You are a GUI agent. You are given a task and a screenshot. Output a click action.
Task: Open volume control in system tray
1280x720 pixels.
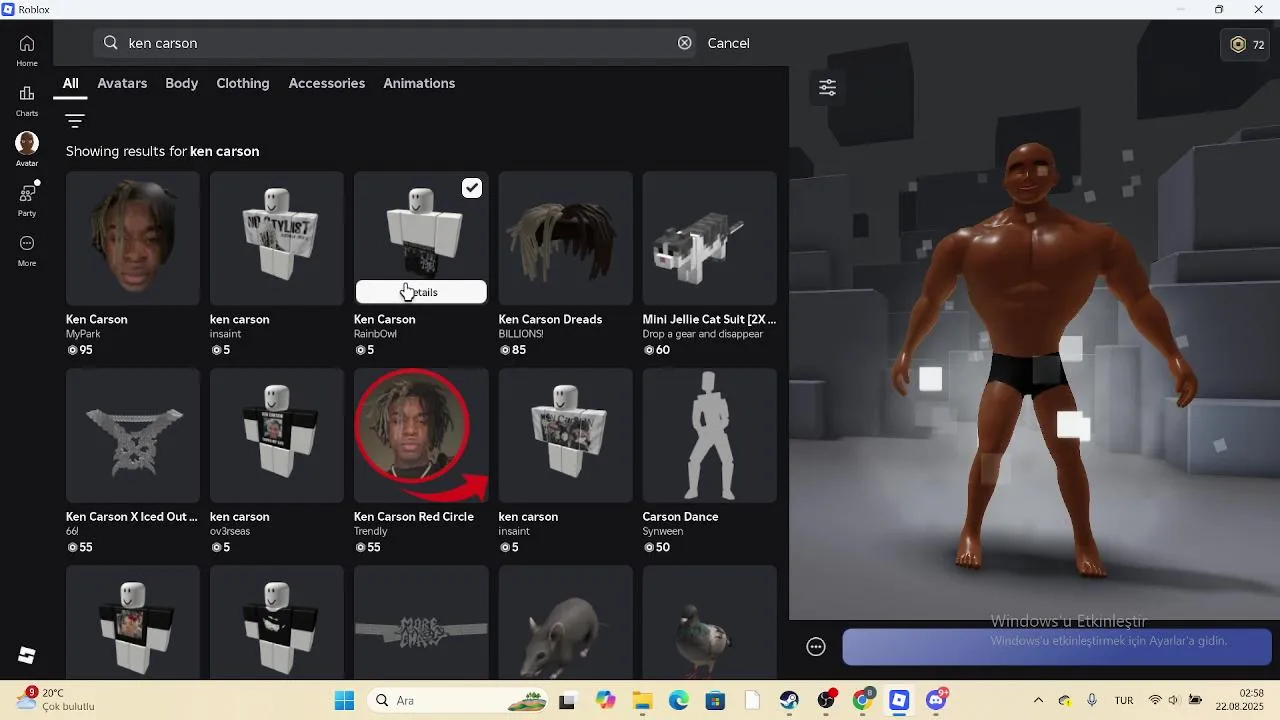pos(1174,701)
